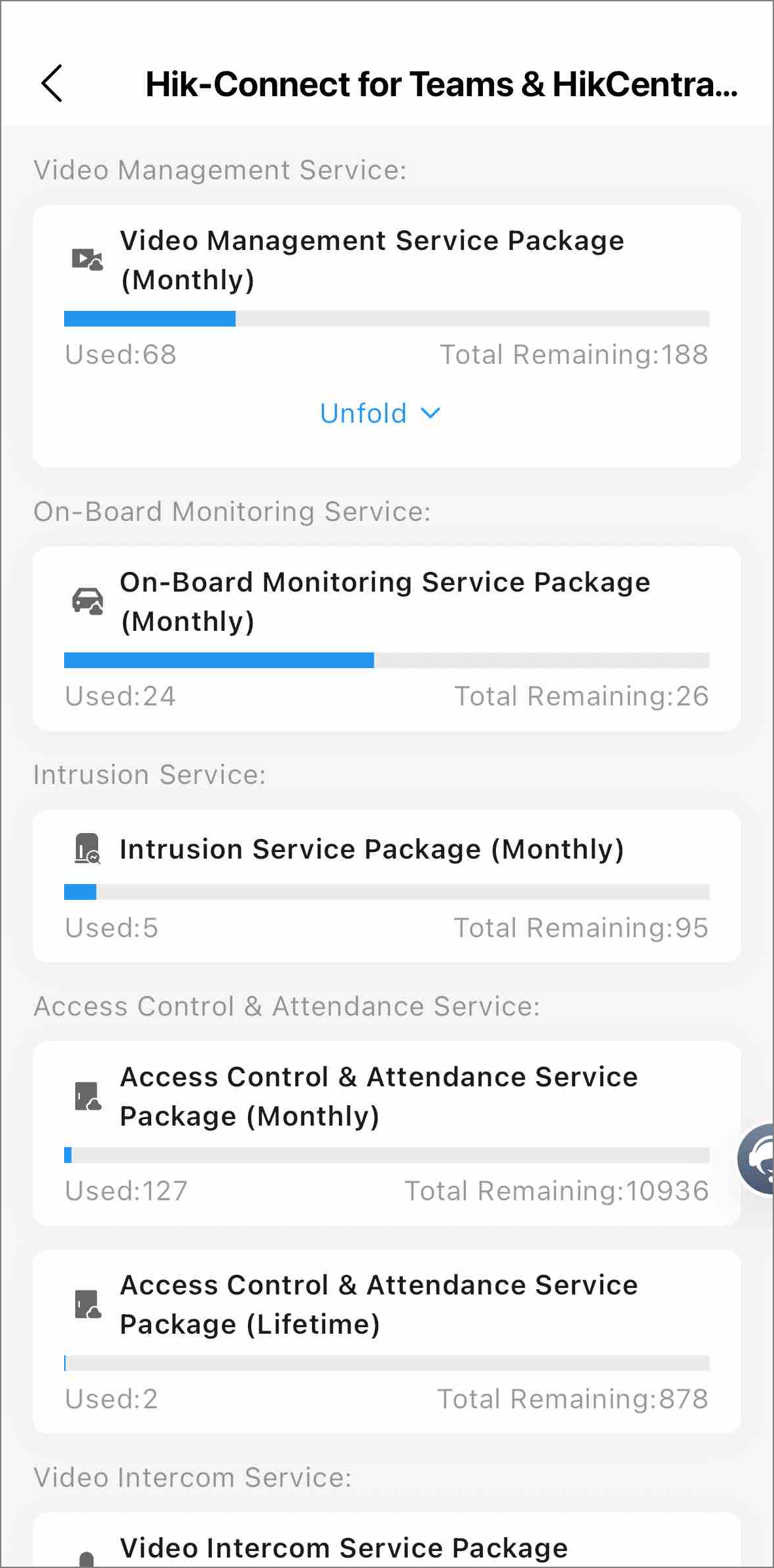Open On-Board Monitoring Service Package (Monthly) title
The image size is (774, 1568).
385,601
